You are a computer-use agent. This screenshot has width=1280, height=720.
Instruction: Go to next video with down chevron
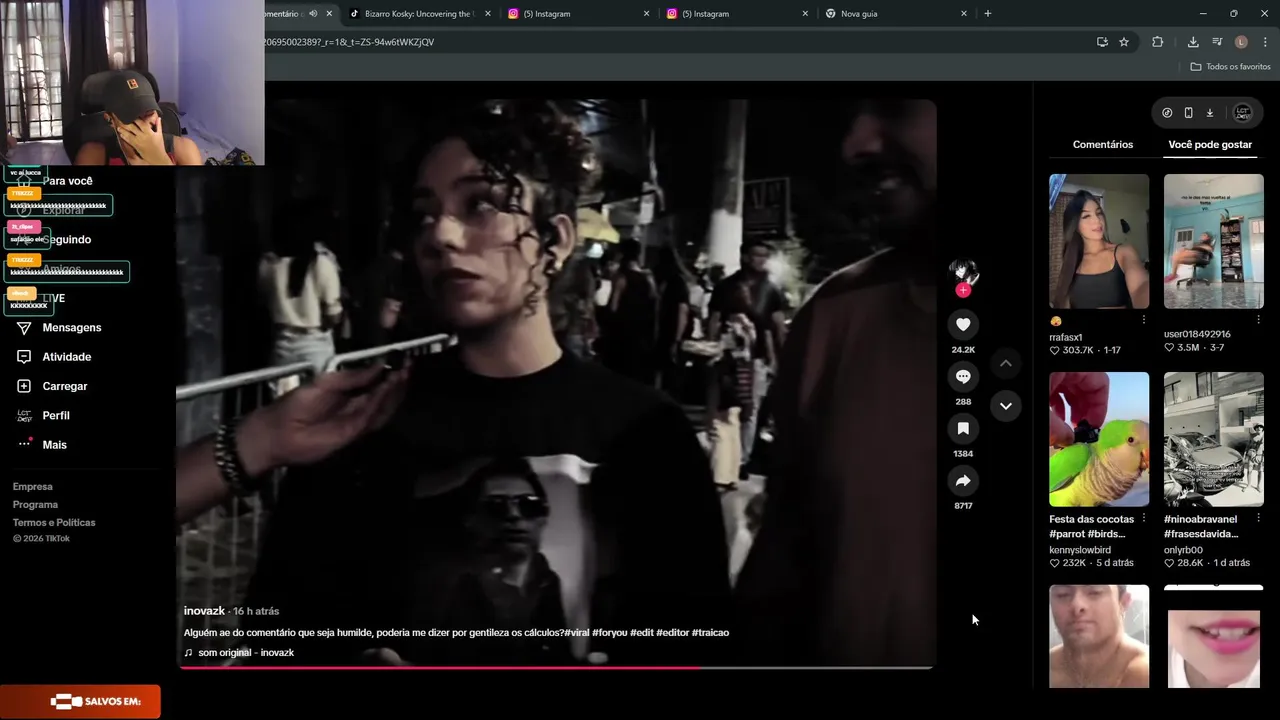pyautogui.click(x=1006, y=406)
